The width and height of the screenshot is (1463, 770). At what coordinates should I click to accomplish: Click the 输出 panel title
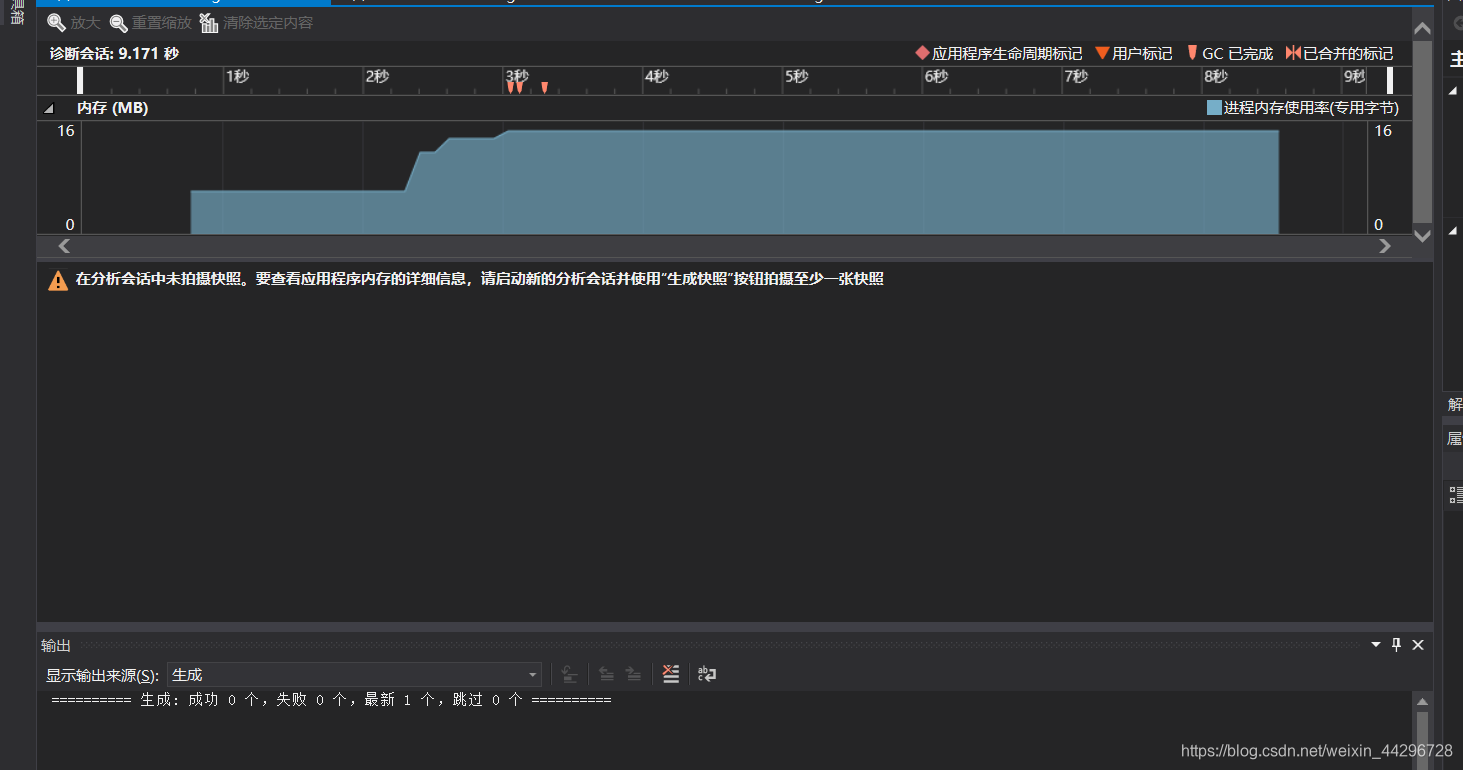click(56, 646)
